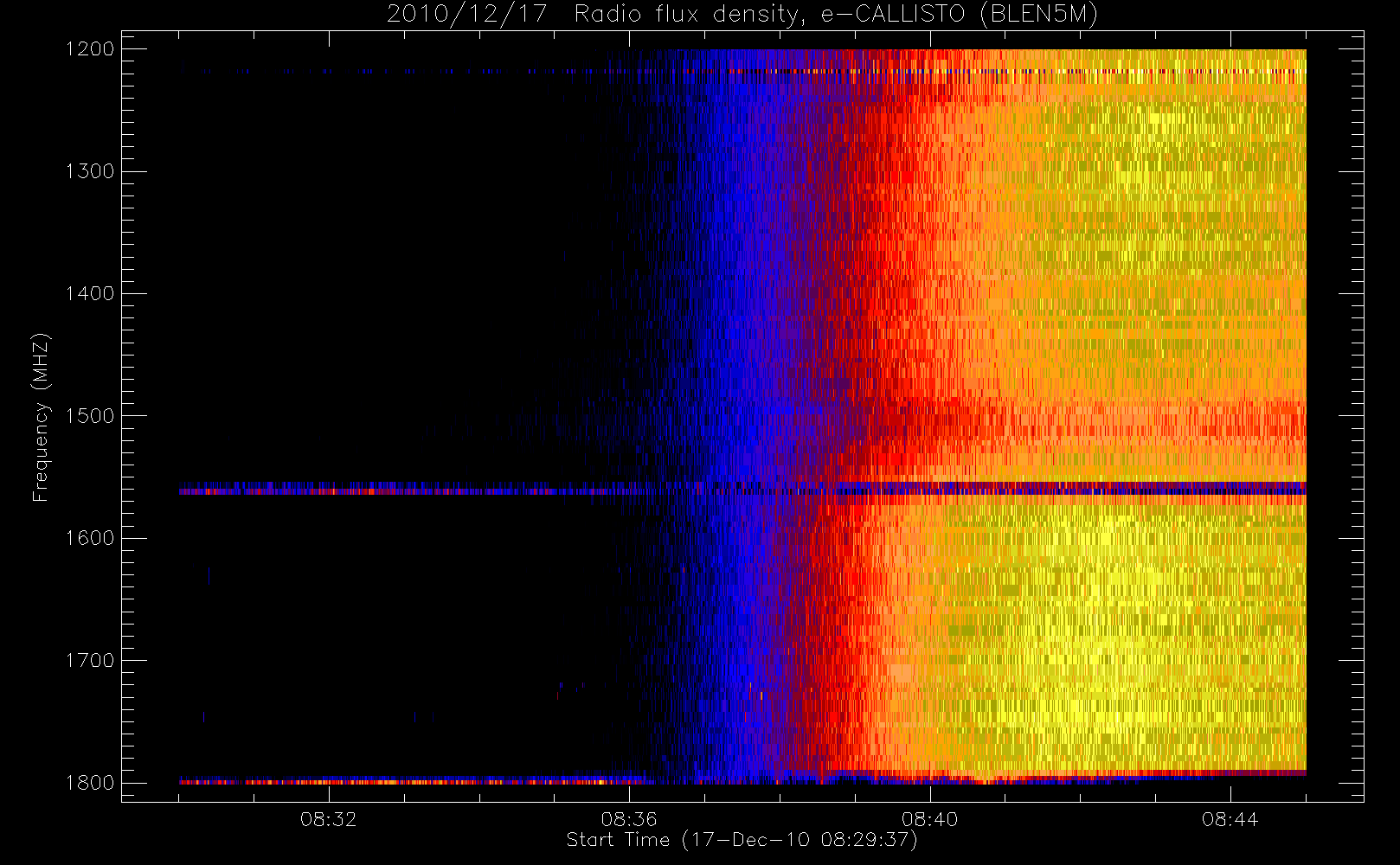Click the 'Start Time (17-Dec-10 08:29:37)' label
Image resolution: width=1400 pixels, height=865 pixels.
(x=742, y=840)
